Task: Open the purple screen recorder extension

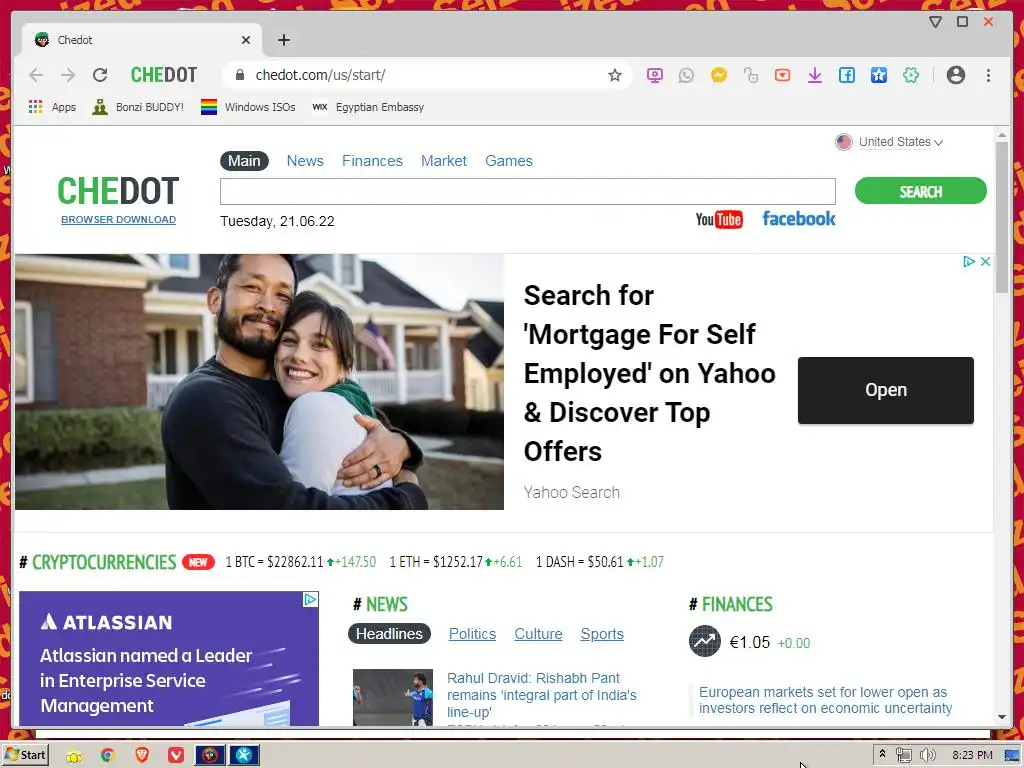Action: point(654,75)
